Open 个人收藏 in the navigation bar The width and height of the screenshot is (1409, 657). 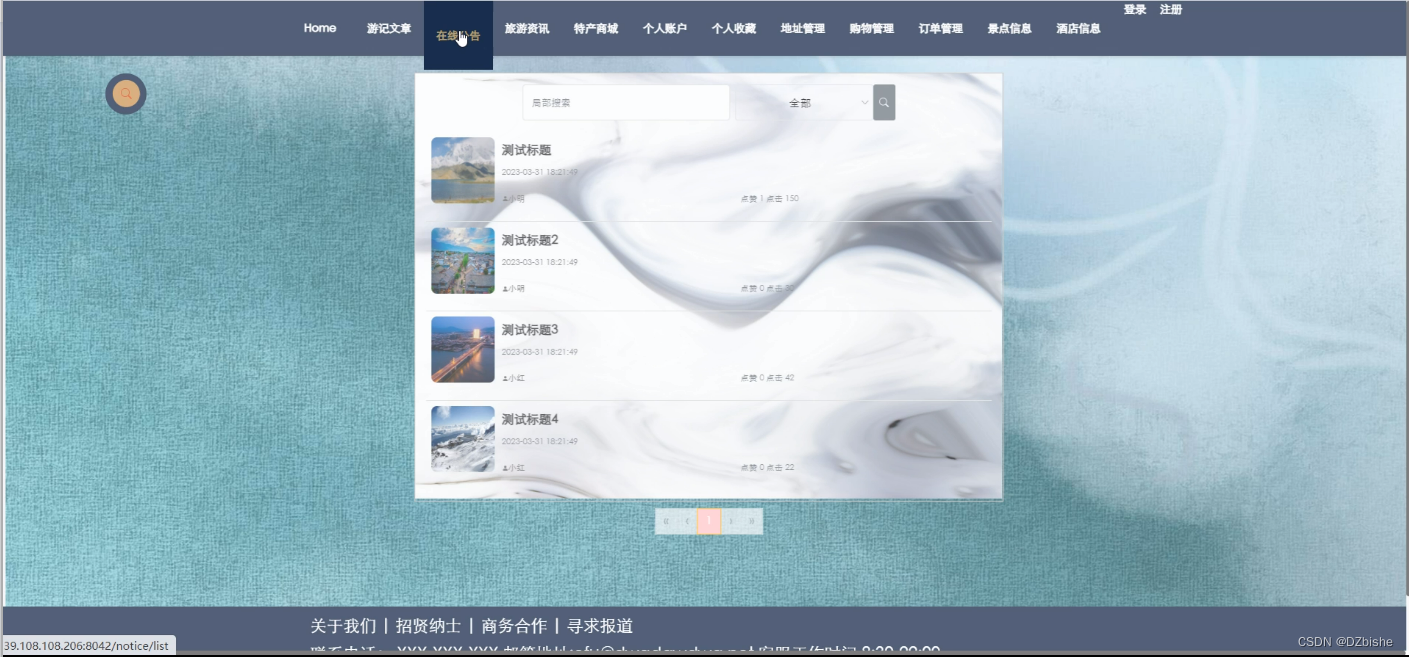[x=734, y=29]
